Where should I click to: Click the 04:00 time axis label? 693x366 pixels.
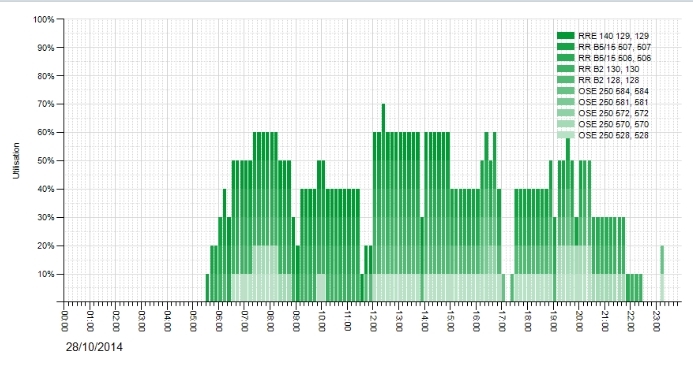point(167,320)
